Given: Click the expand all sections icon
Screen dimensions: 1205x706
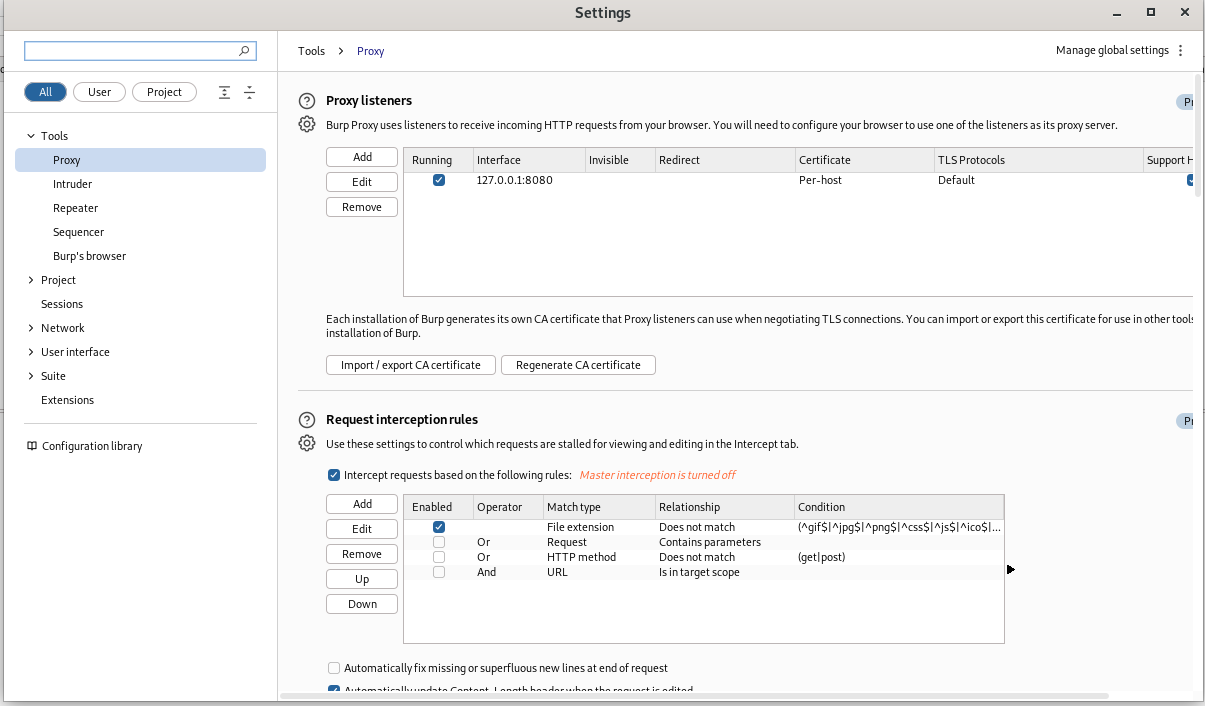Looking at the screenshot, I should [224, 92].
